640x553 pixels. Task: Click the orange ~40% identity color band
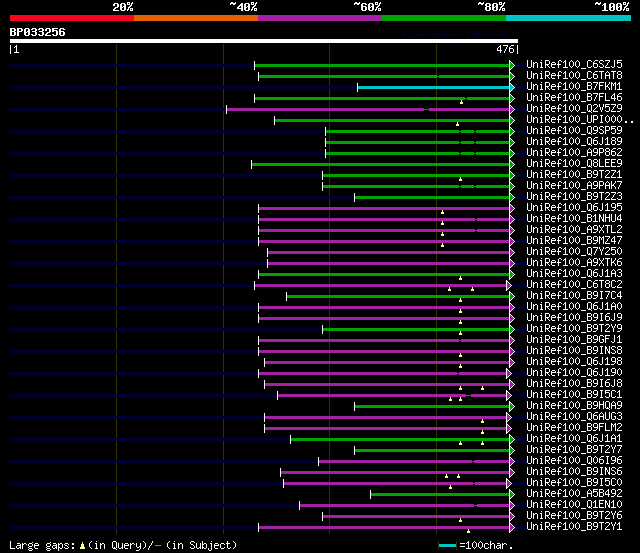point(196,18)
